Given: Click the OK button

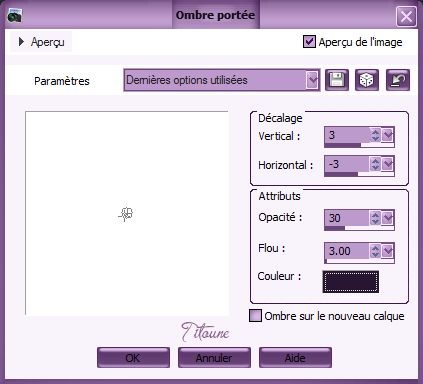Looking at the screenshot, I should (133, 358).
